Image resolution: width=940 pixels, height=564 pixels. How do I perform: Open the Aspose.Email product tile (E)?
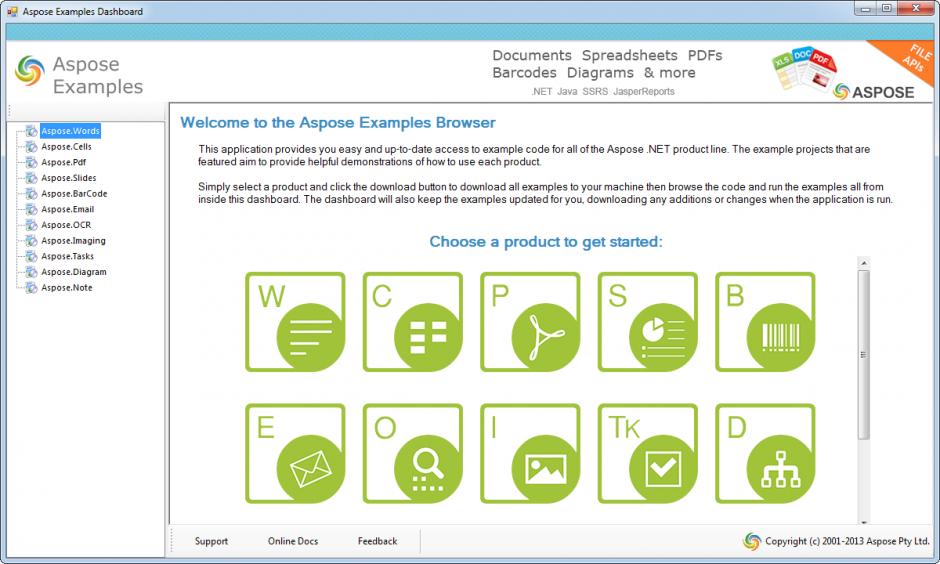(x=295, y=453)
